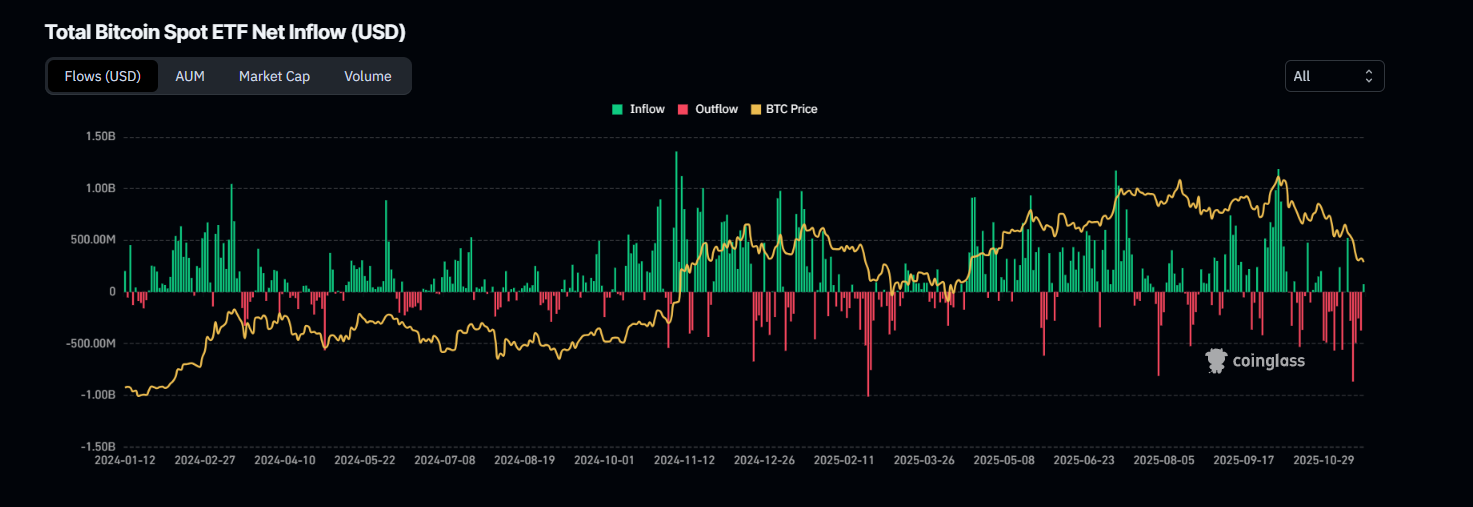The width and height of the screenshot is (1473, 507).
Task: Click the red Outflow color swatch
Action: [x=684, y=109]
